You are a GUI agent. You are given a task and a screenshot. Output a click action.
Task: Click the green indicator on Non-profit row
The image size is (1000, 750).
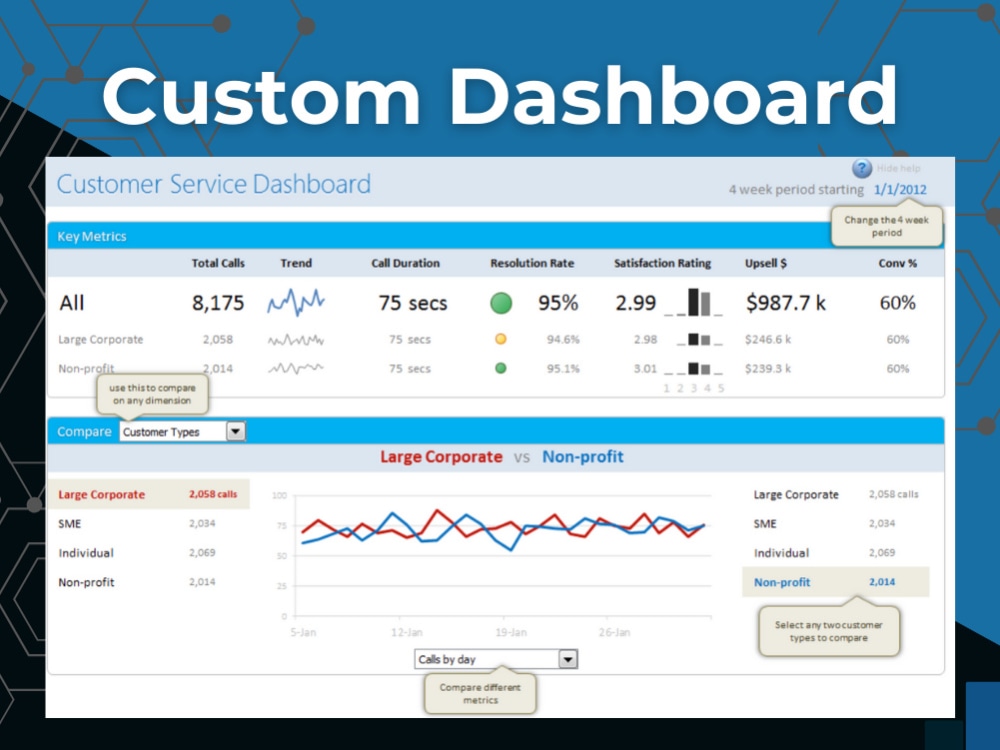pos(500,368)
